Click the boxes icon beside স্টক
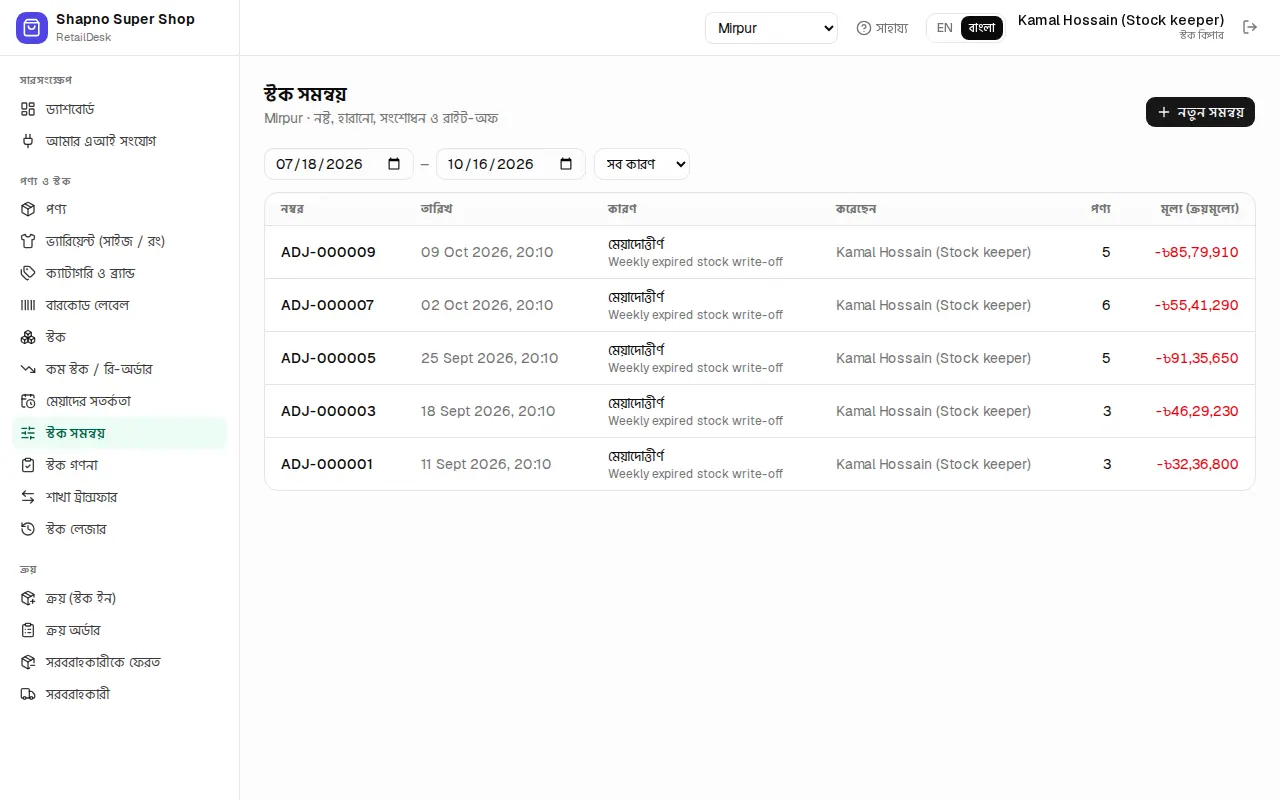The width and height of the screenshot is (1280, 800). pyautogui.click(x=28, y=337)
